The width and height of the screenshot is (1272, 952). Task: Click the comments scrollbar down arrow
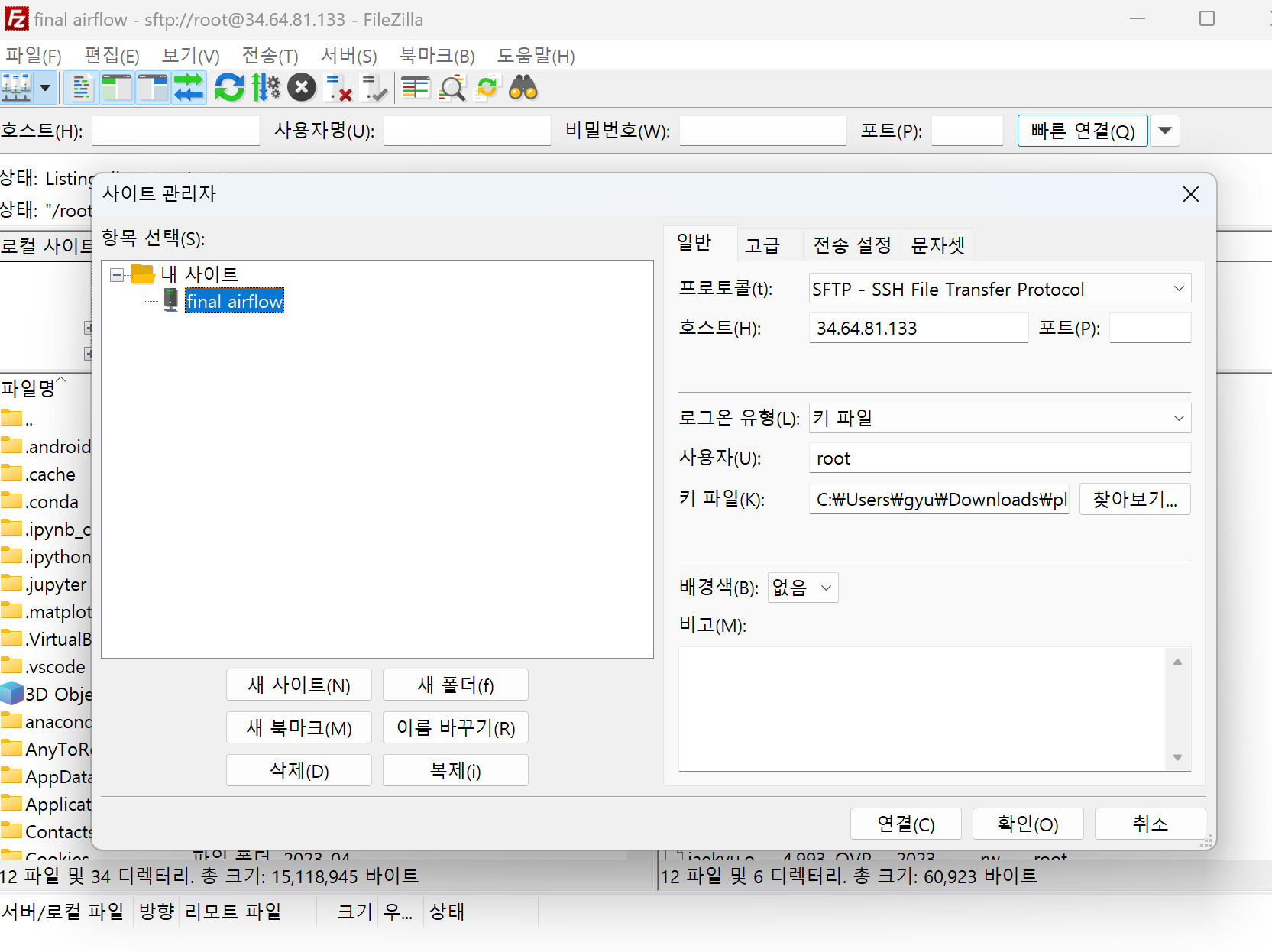tap(1177, 757)
